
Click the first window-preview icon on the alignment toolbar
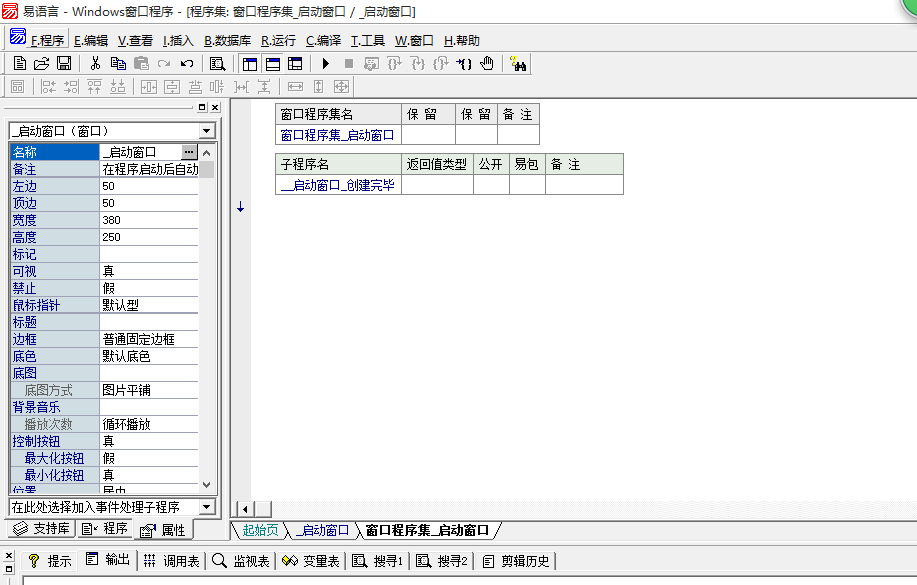click(18, 87)
